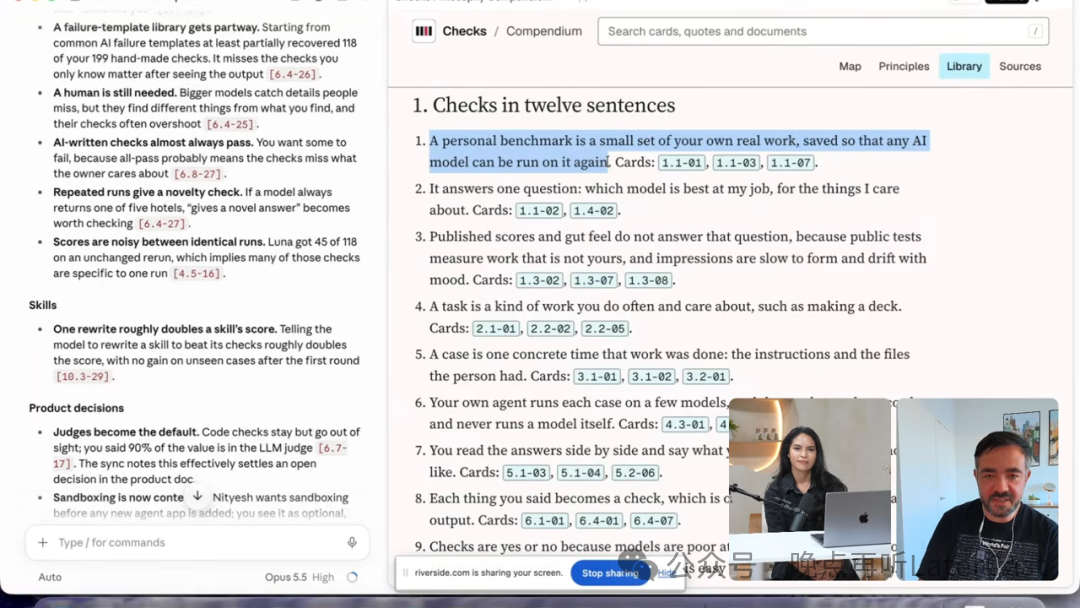Open card reference 3.1-01
Image resolution: width=1080 pixels, height=608 pixels.
click(597, 377)
